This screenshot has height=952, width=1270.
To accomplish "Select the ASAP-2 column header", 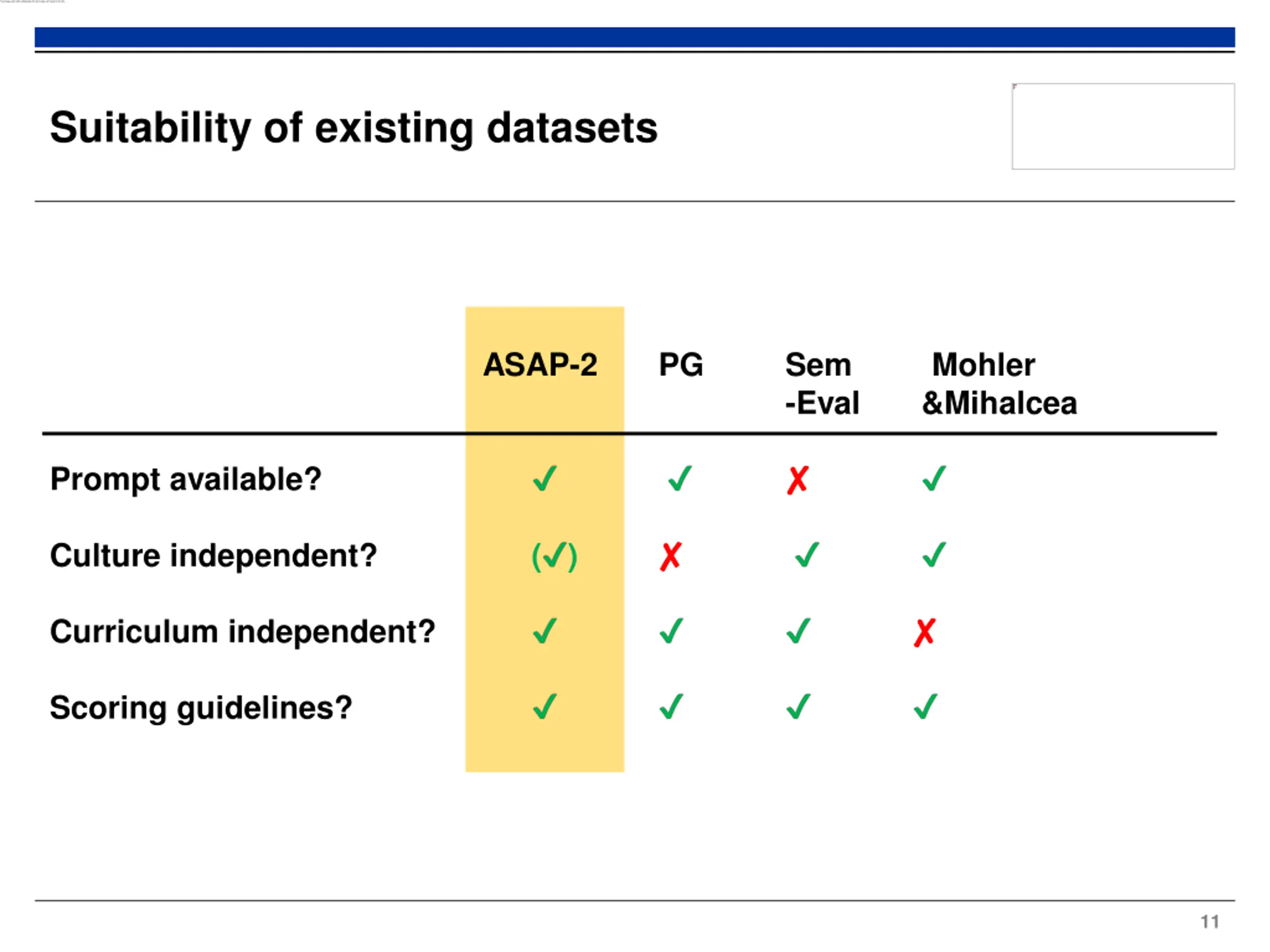I will point(540,364).
